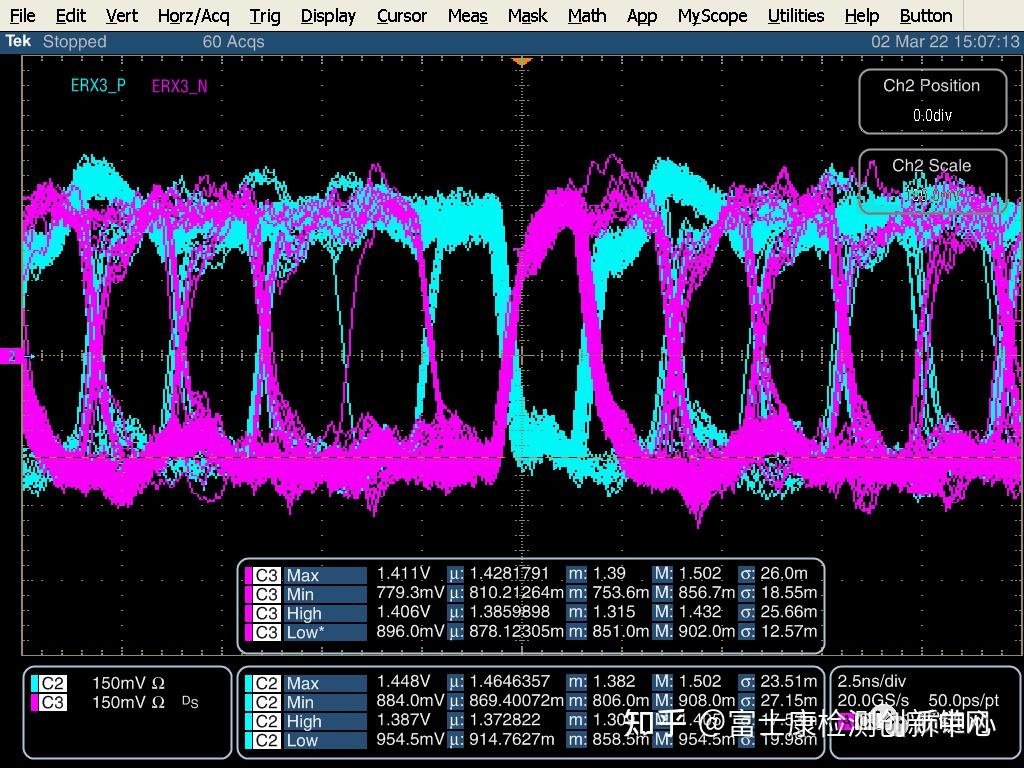
Task: Click the C3 badge beside Max measurement
Action: pos(266,575)
